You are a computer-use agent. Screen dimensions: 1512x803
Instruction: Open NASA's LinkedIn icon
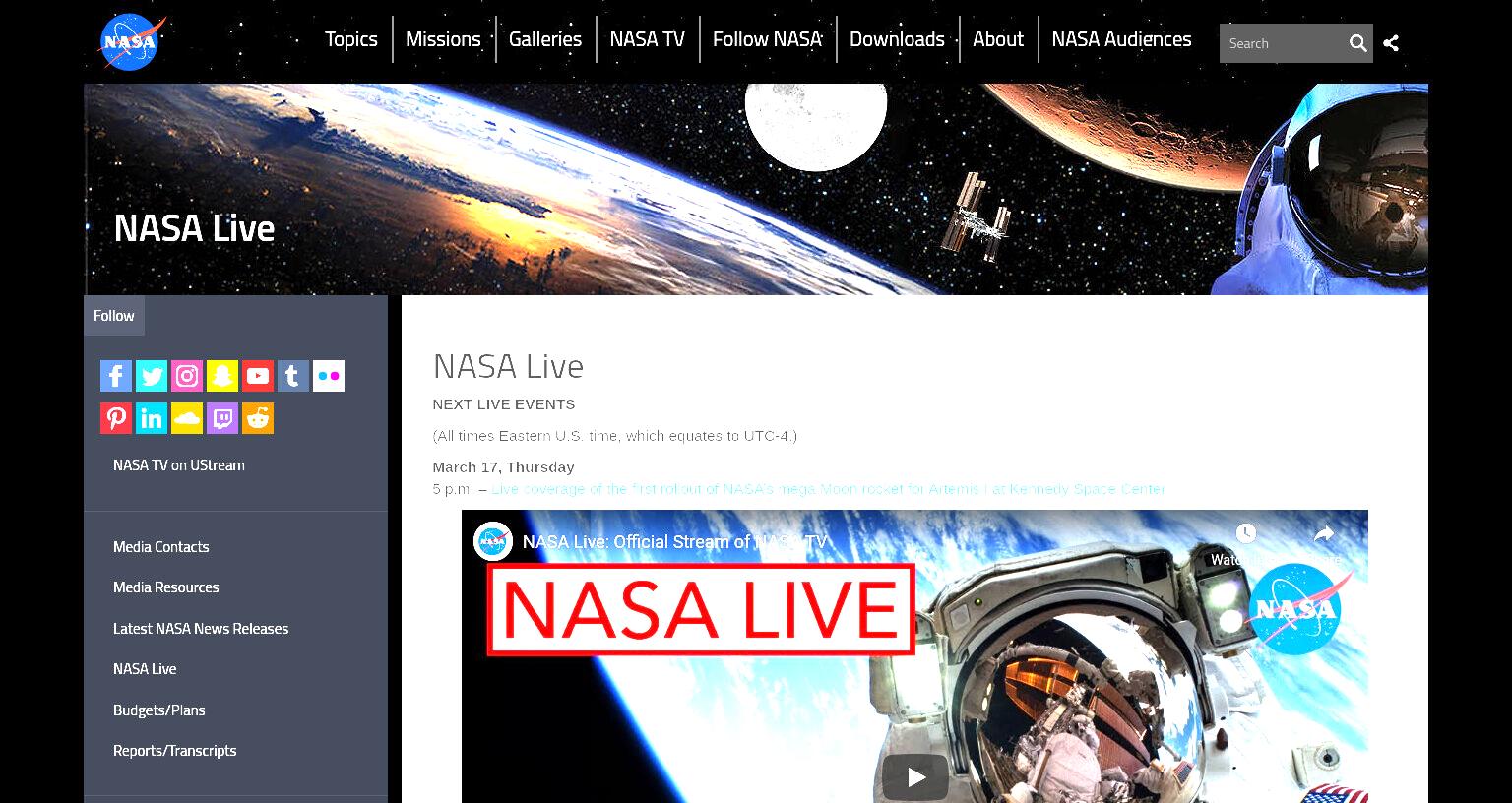point(152,418)
